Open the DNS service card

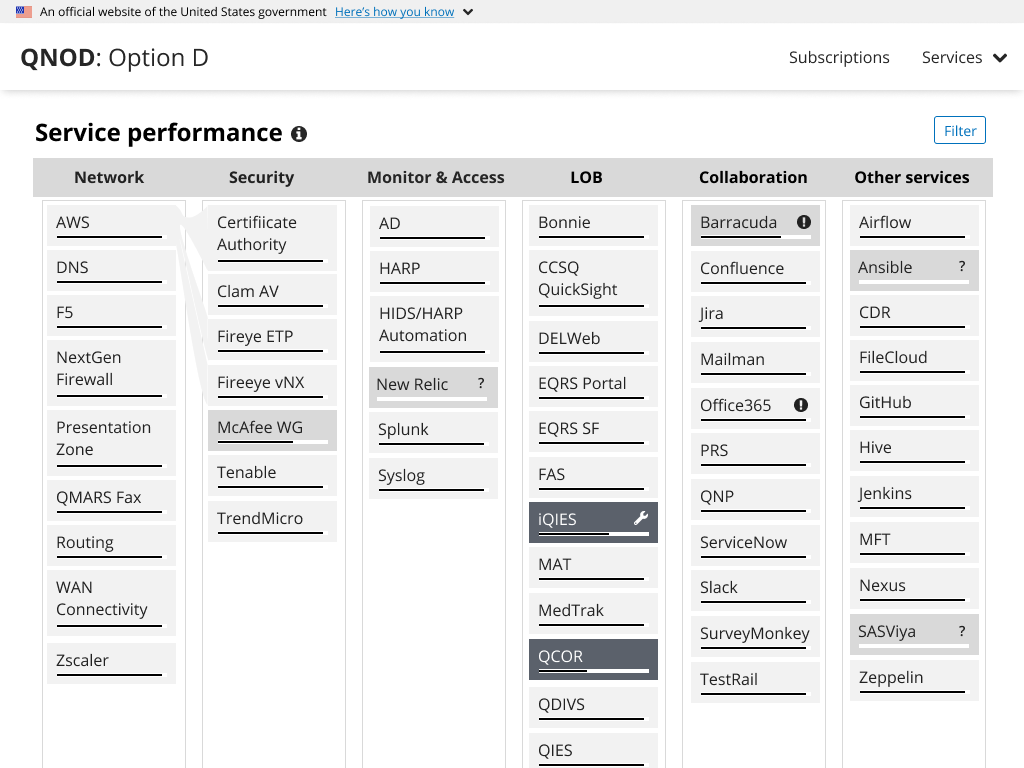111,270
